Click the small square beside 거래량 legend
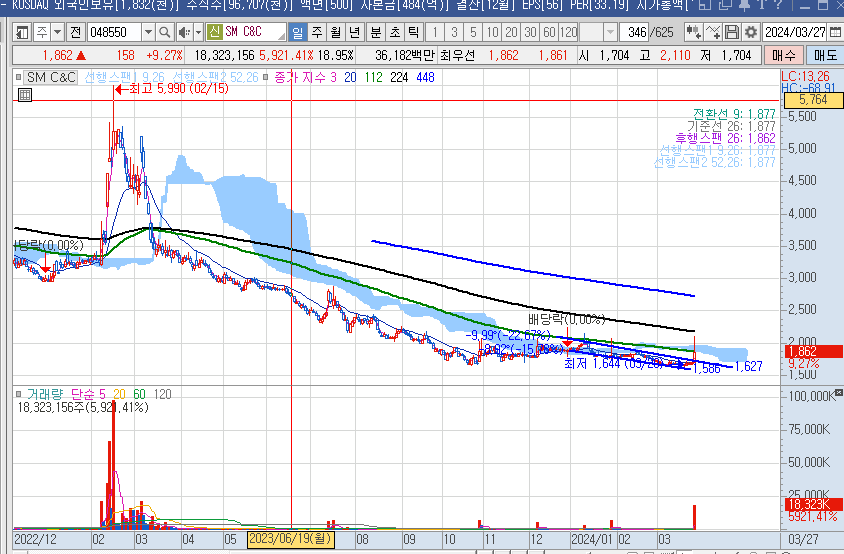 pyautogui.click(x=18, y=394)
